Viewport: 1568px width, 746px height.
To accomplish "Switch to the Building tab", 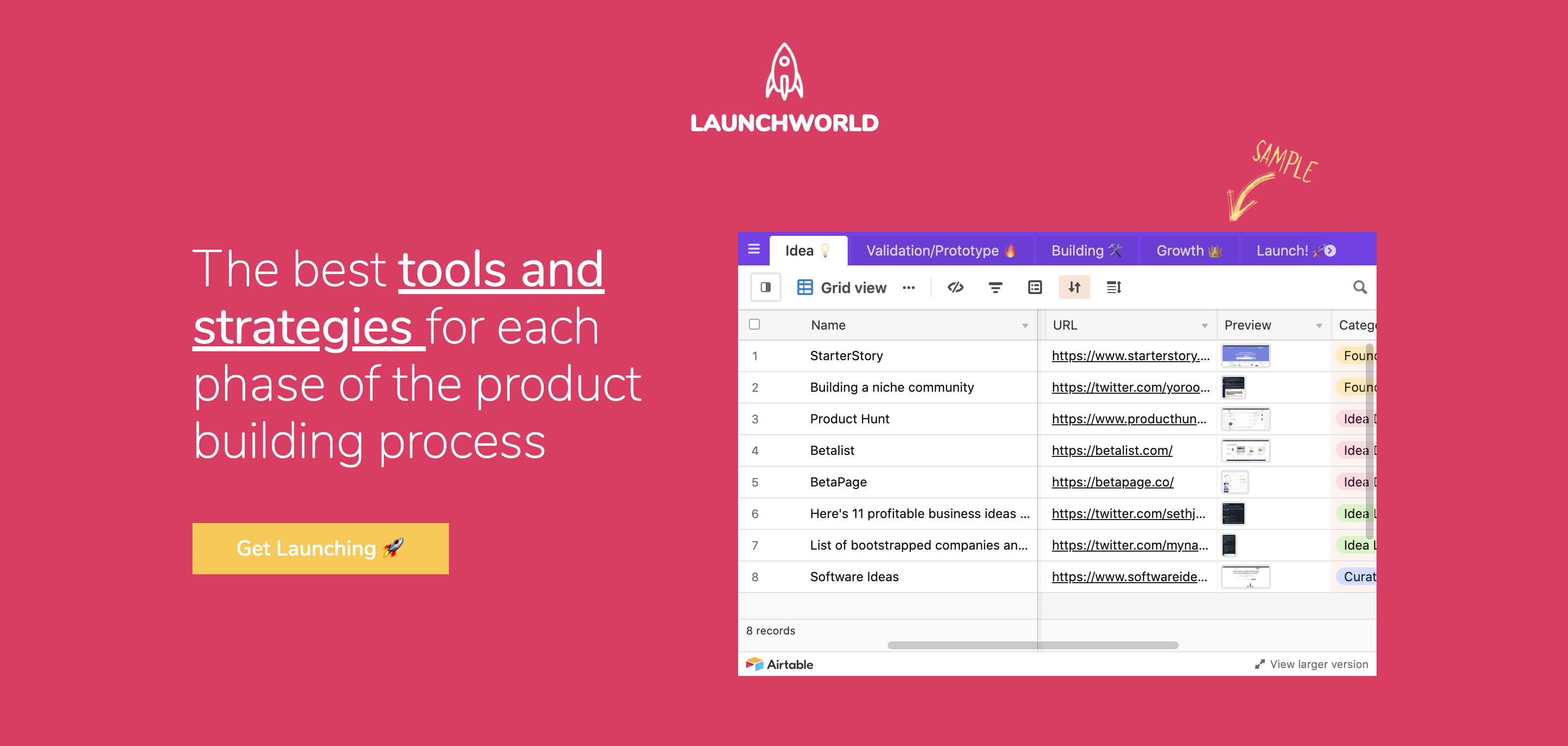I will pos(1086,251).
